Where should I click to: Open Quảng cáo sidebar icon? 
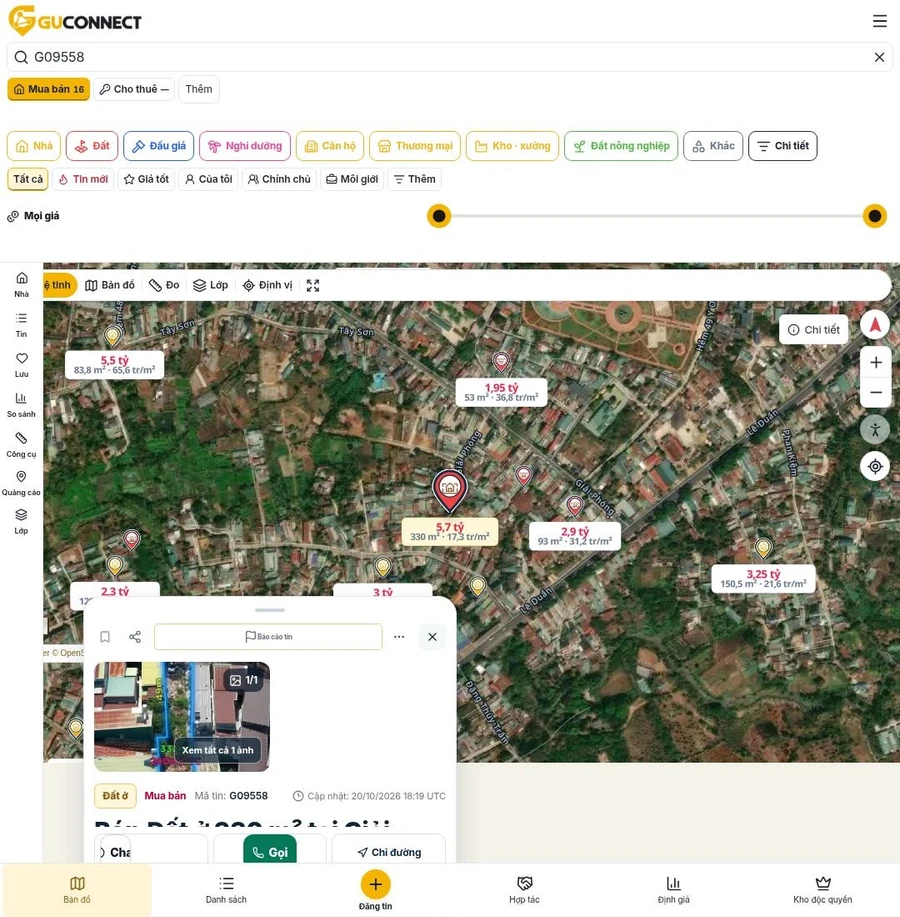pos(21,483)
